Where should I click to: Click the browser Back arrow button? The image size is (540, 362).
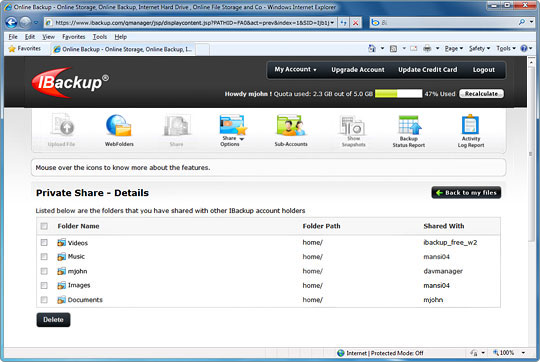[11, 23]
